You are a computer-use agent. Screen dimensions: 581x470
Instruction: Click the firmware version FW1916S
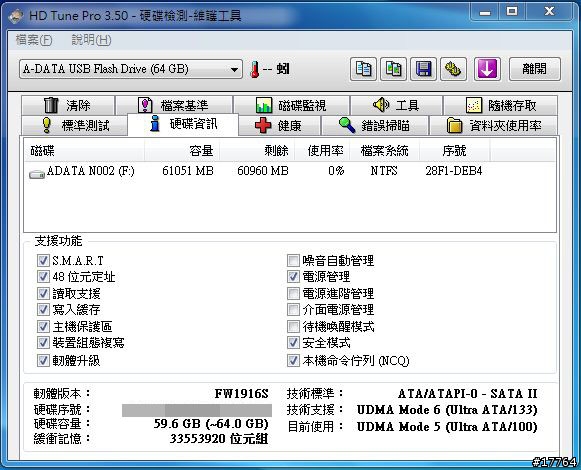coord(242,394)
